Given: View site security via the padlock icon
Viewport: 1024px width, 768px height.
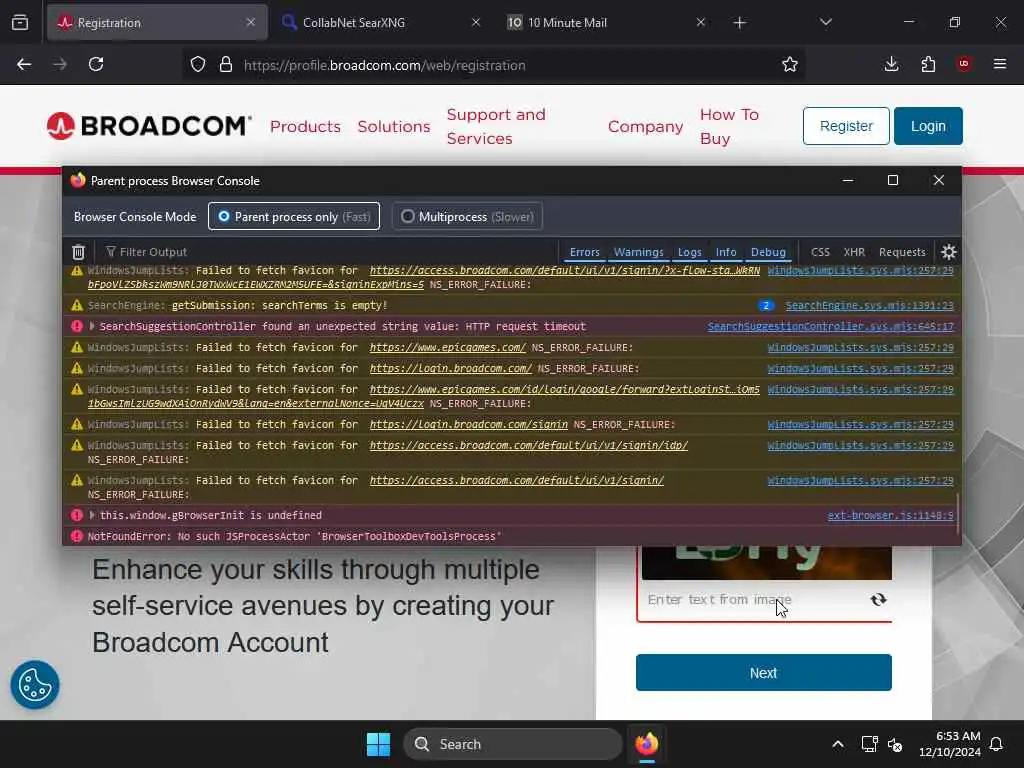Looking at the screenshot, I should point(226,64).
